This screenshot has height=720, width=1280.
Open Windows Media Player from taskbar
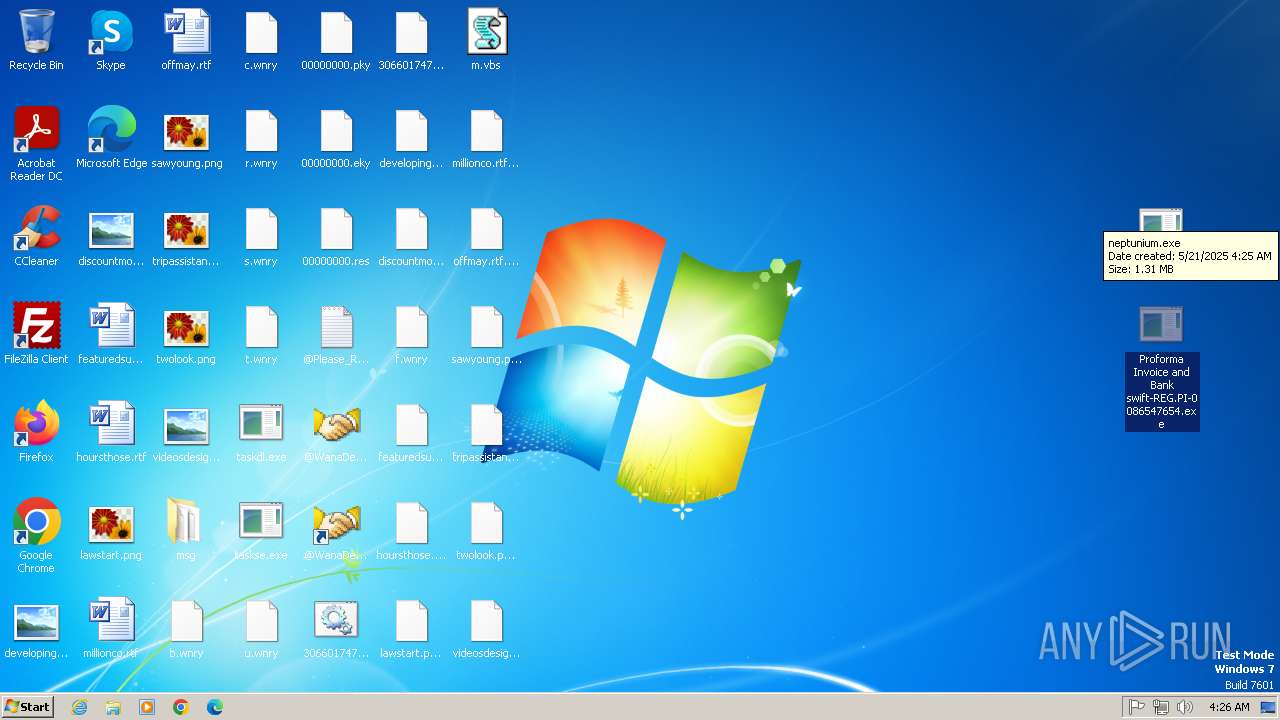(x=147, y=707)
